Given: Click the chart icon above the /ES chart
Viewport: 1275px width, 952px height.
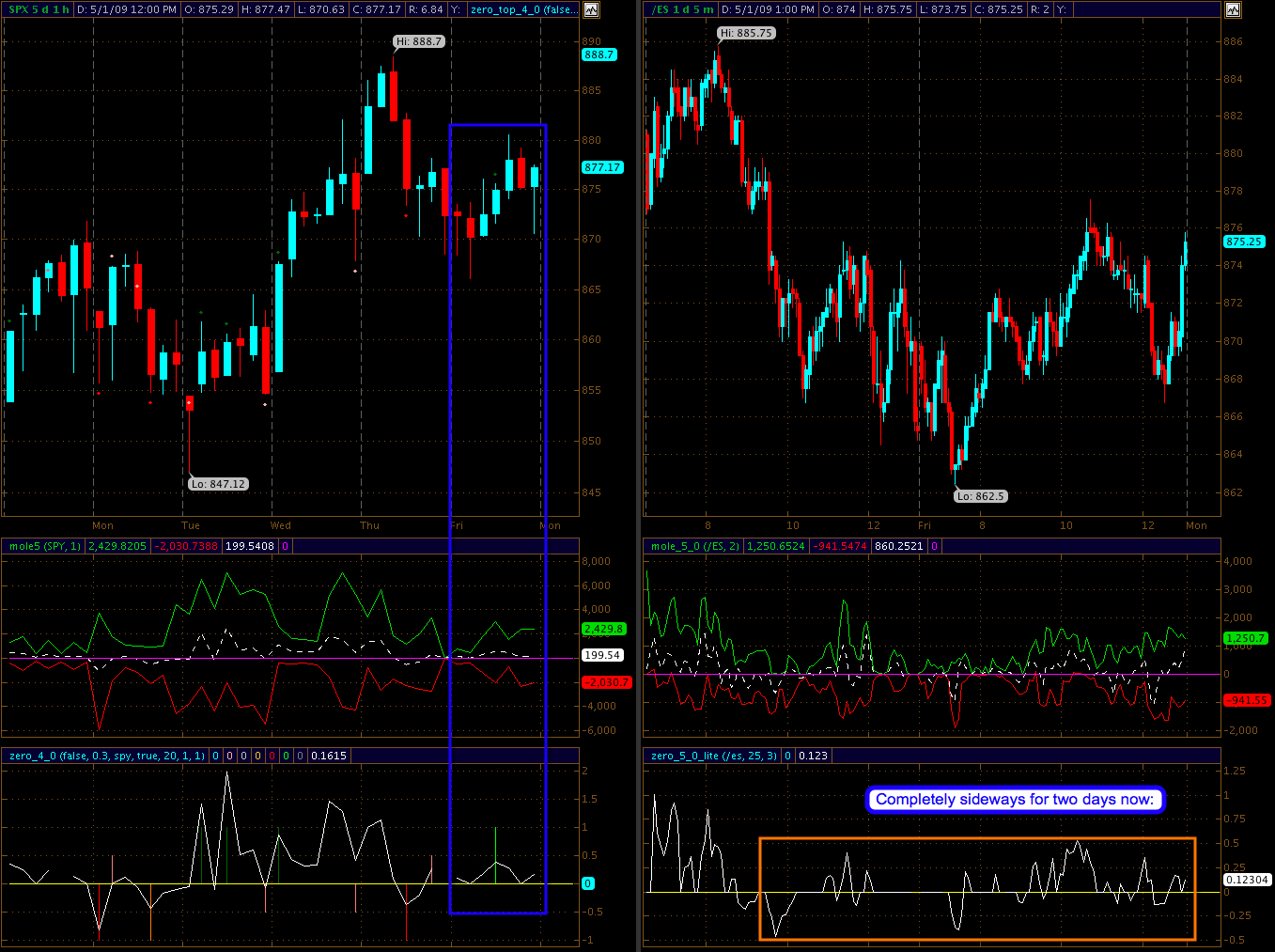Looking at the screenshot, I should [x=1233, y=9].
